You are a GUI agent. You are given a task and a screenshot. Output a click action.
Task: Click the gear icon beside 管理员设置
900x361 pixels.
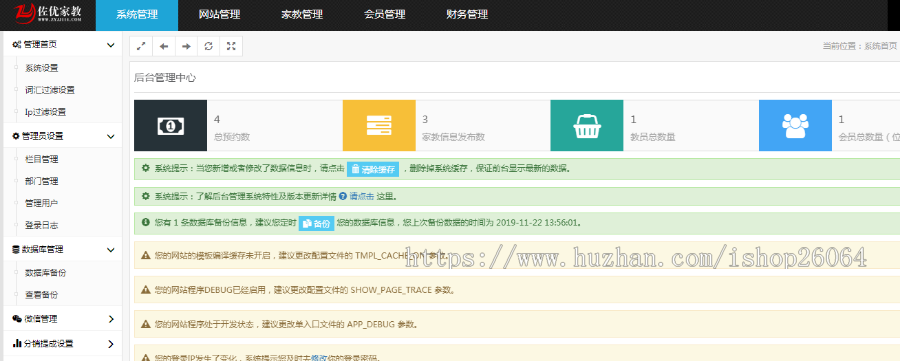16,136
